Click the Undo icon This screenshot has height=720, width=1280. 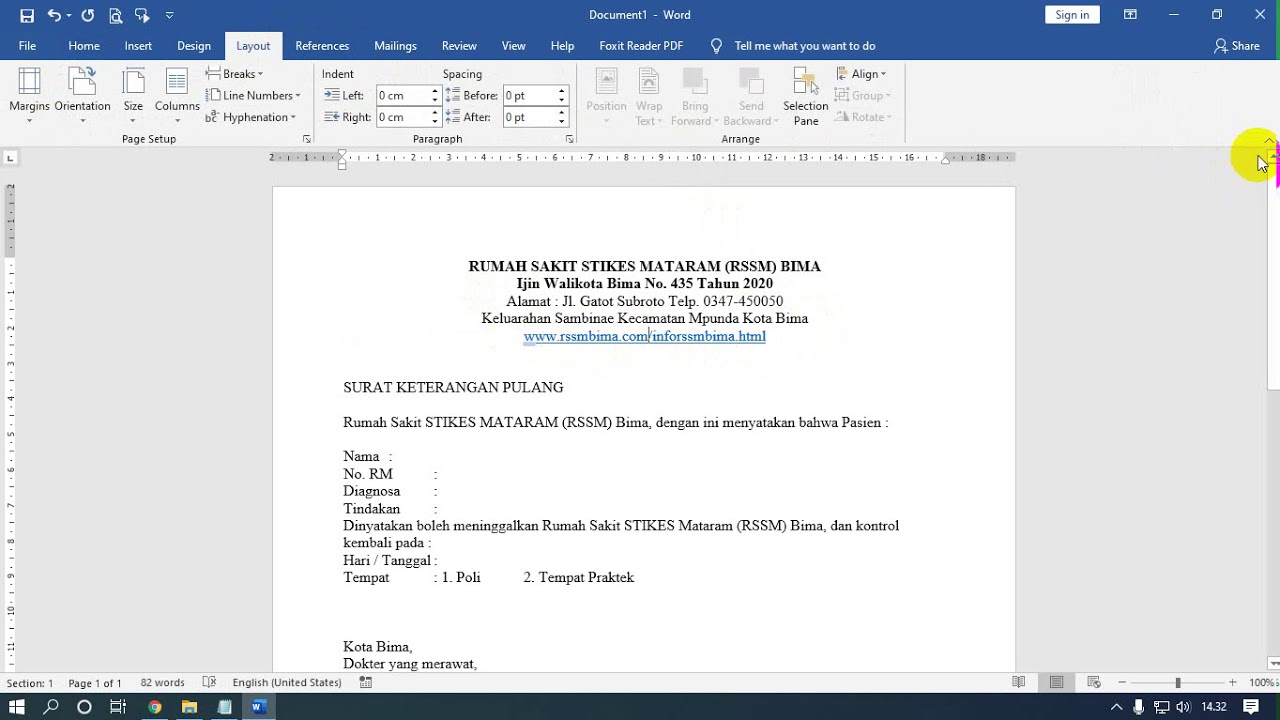[54, 15]
